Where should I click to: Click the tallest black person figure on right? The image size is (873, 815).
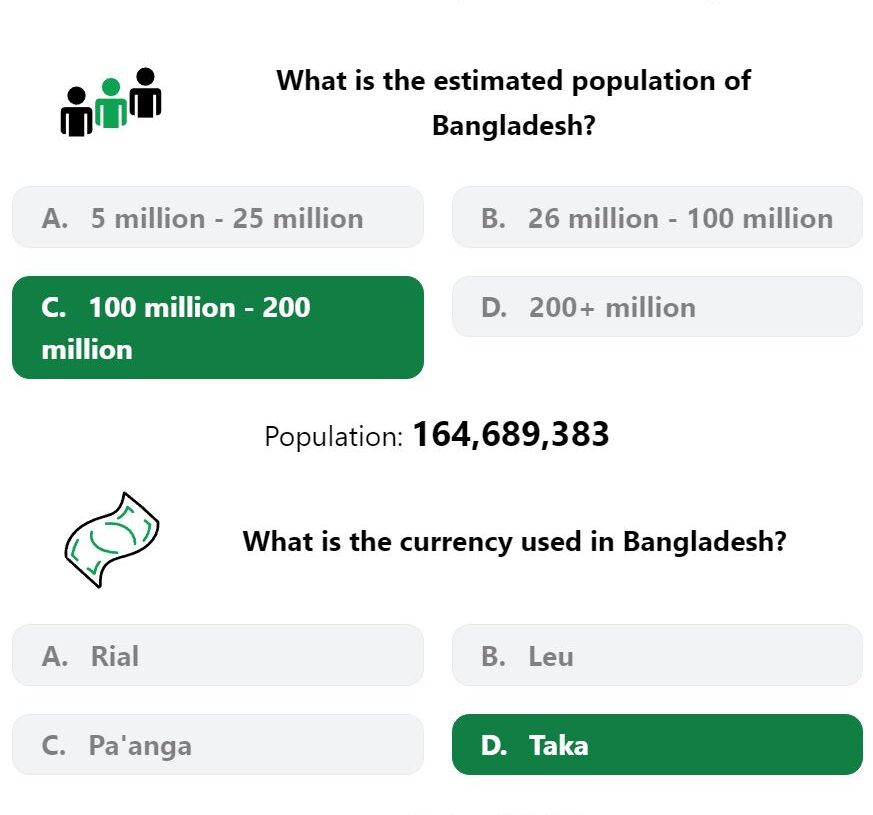(145, 93)
